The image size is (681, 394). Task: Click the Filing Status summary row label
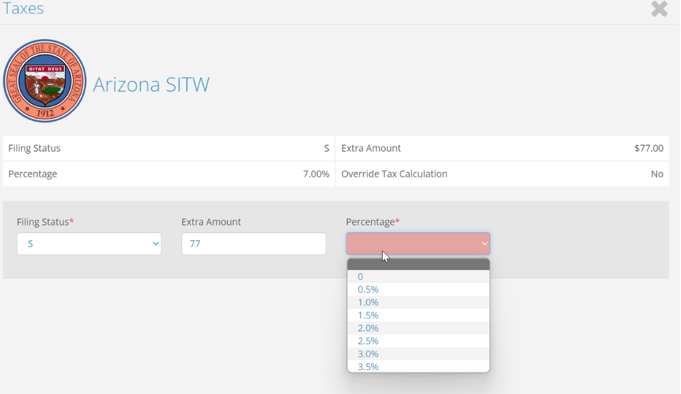pyautogui.click(x=34, y=148)
